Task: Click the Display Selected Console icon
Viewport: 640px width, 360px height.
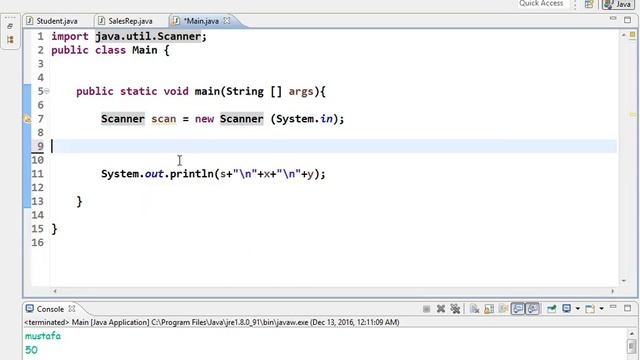Action: (567, 309)
